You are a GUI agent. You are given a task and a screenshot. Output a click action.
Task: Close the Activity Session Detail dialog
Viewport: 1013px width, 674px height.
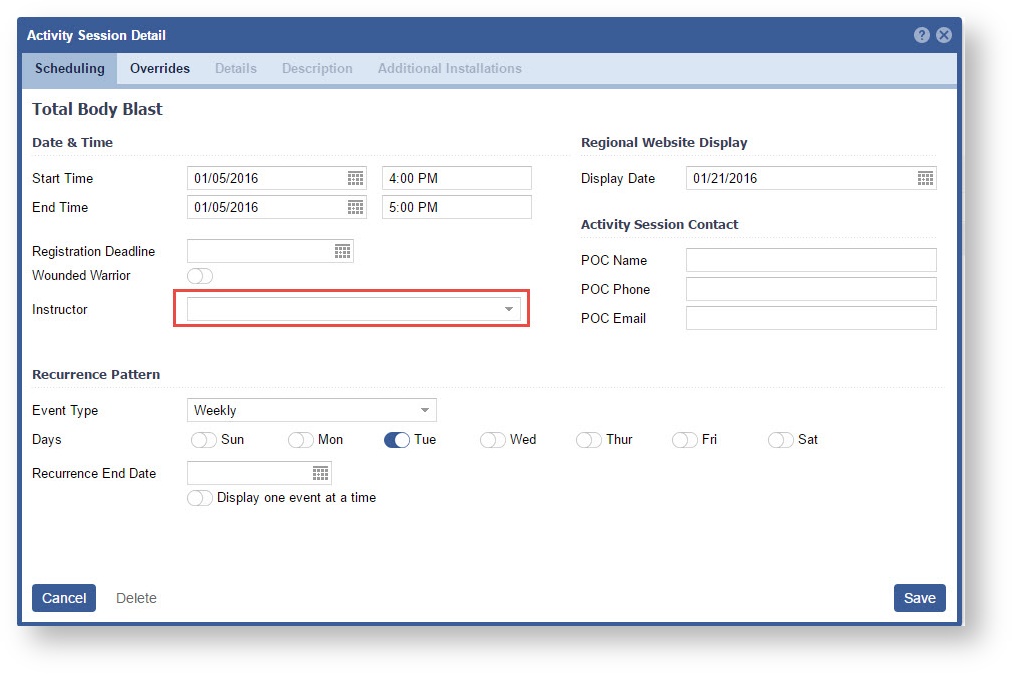coord(943,35)
